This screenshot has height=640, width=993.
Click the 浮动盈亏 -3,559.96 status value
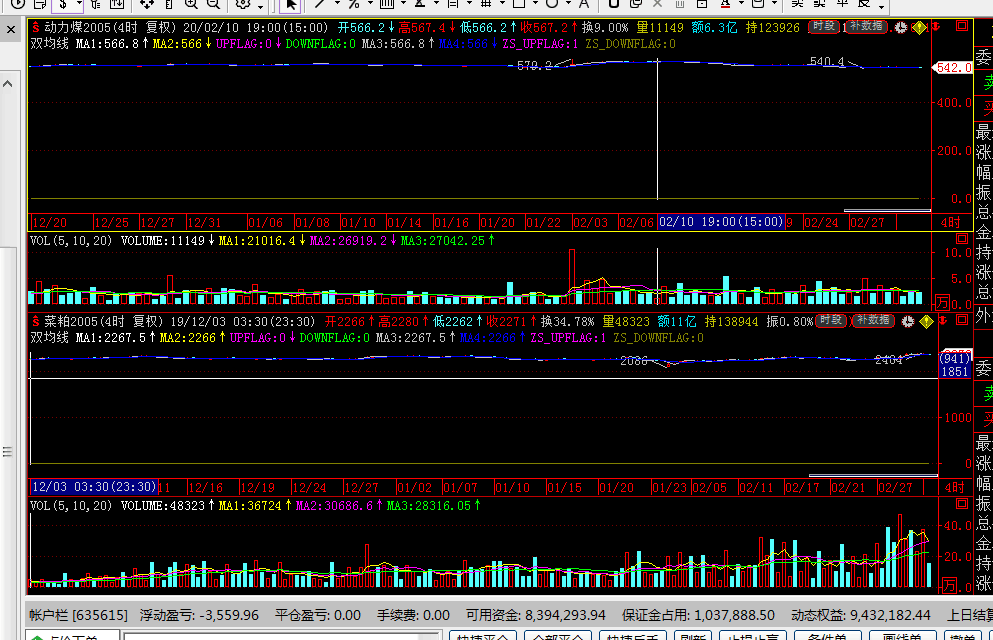click(199, 615)
